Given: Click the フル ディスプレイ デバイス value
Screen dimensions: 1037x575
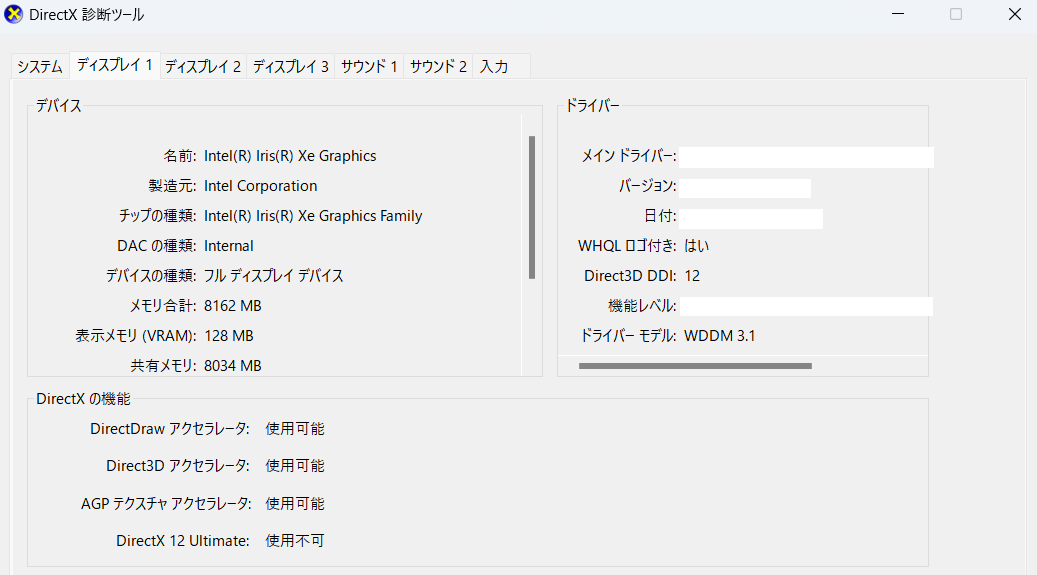Looking at the screenshot, I should [x=273, y=276].
